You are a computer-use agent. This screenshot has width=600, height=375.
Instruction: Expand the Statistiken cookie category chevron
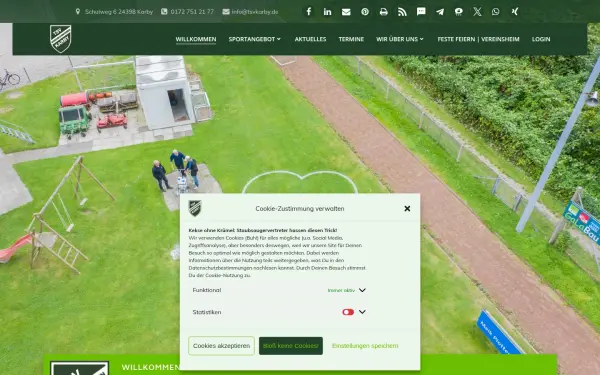[x=362, y=312]
